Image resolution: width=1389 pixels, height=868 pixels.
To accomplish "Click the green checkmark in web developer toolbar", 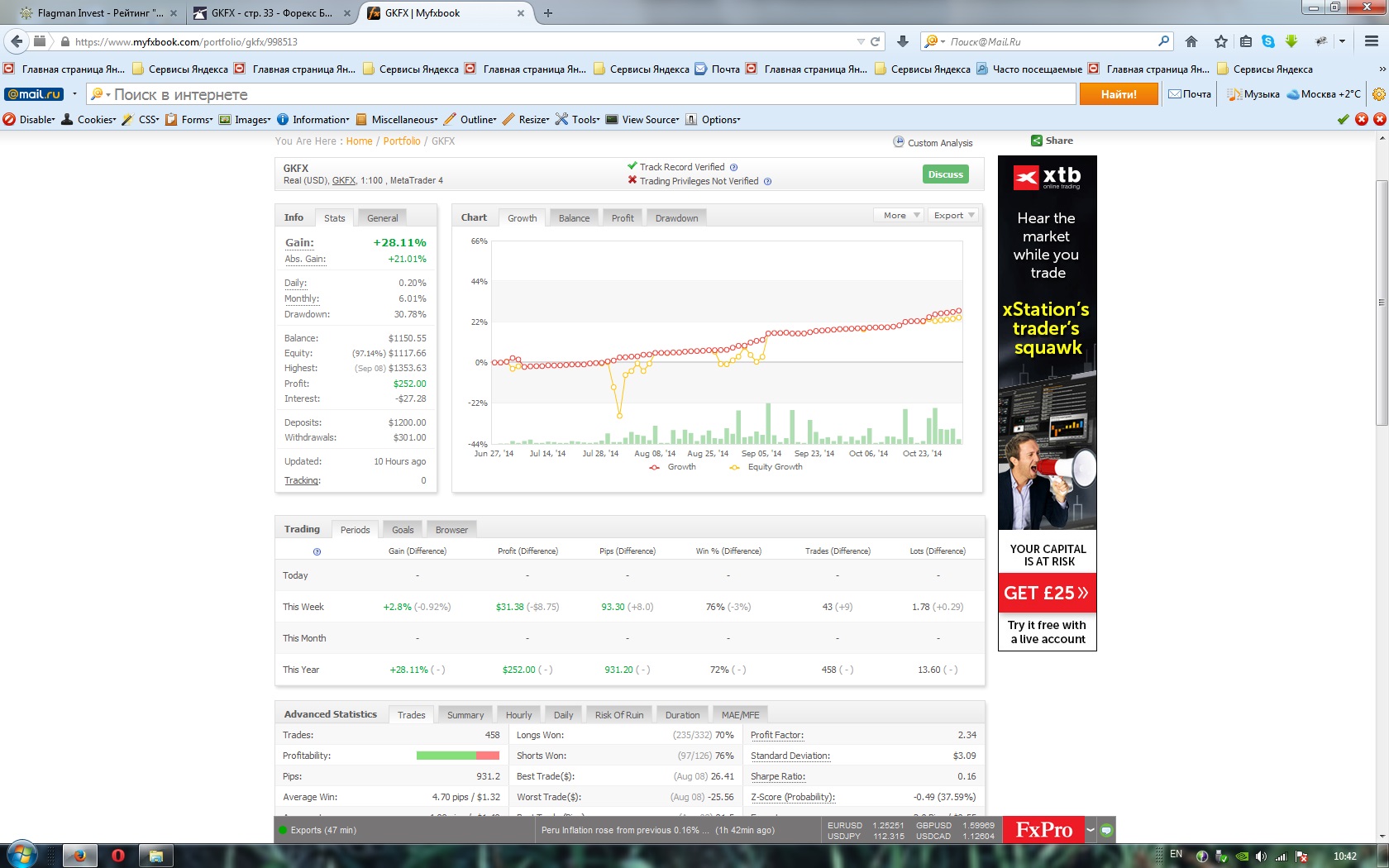I will 1343,119.
